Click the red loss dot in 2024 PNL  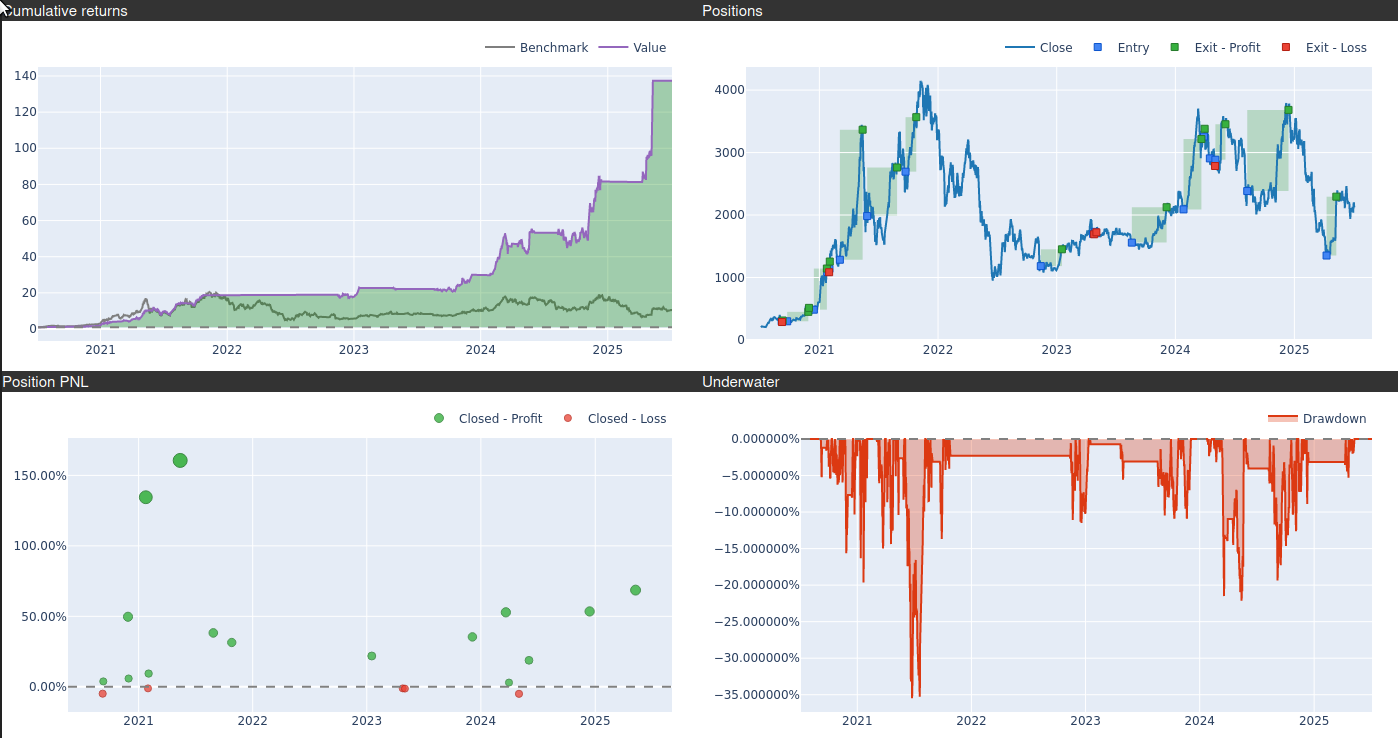518,694
